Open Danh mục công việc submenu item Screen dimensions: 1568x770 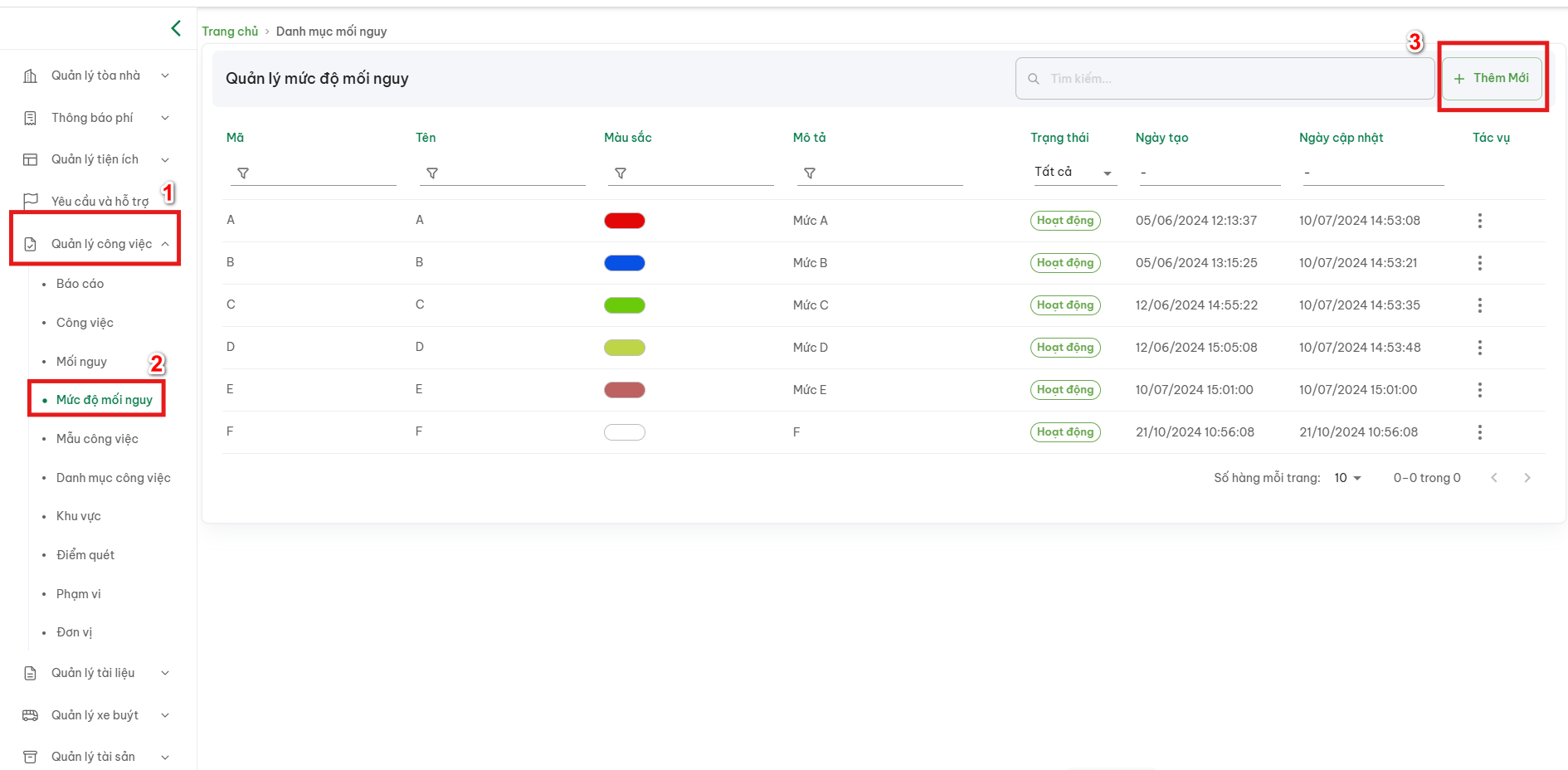114,478
